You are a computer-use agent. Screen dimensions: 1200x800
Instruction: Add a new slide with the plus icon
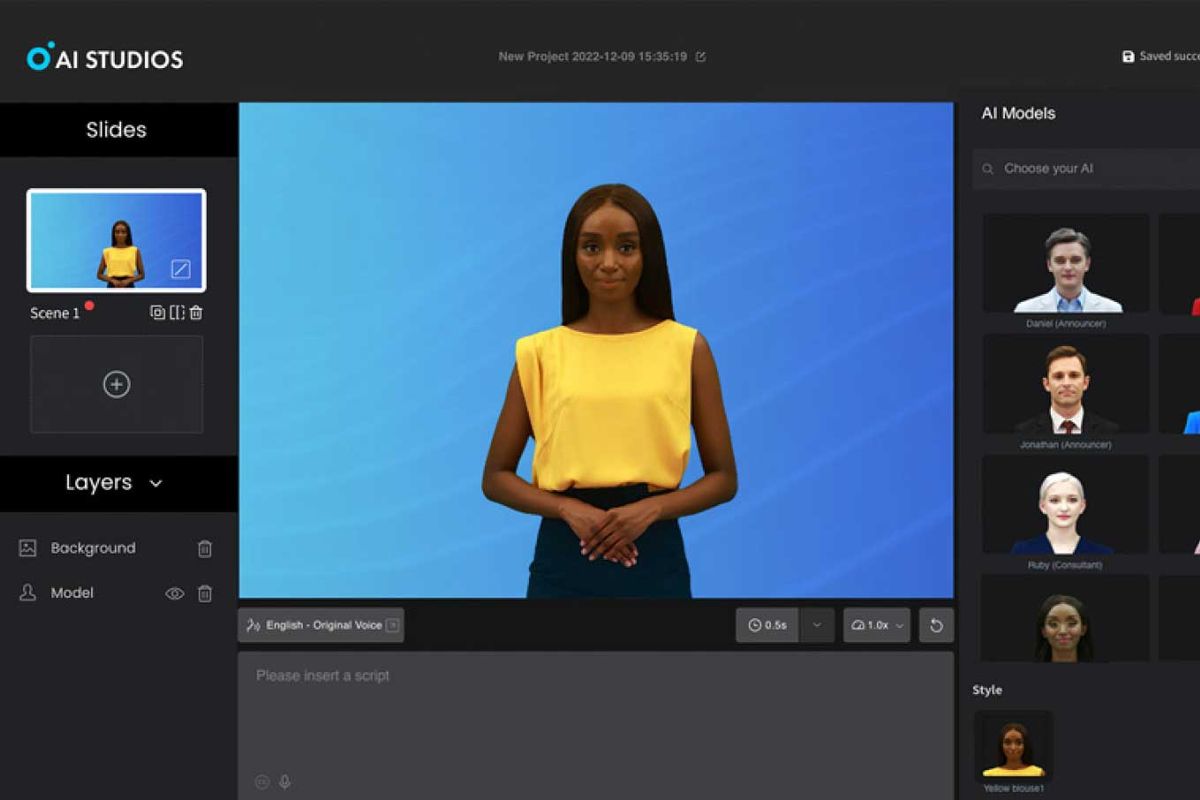point(117,384)
